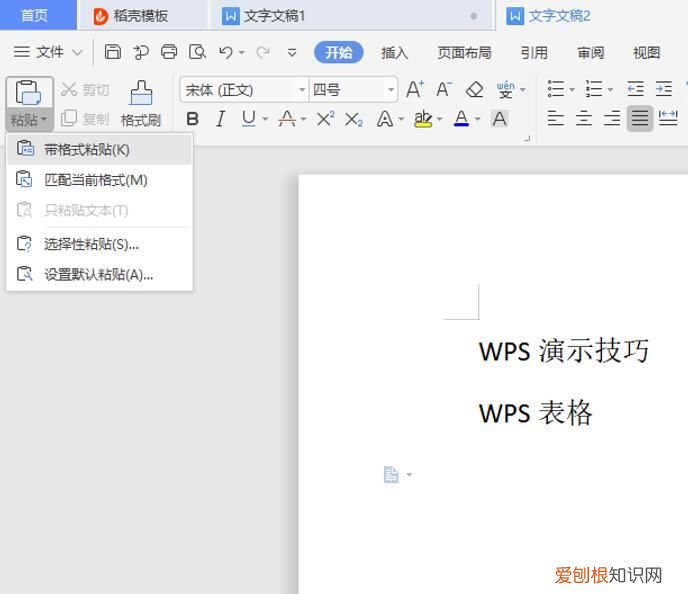Click the phonetic guide (wén) icon
The height and width of the screenshot is (594, 688).
(505, 89)
